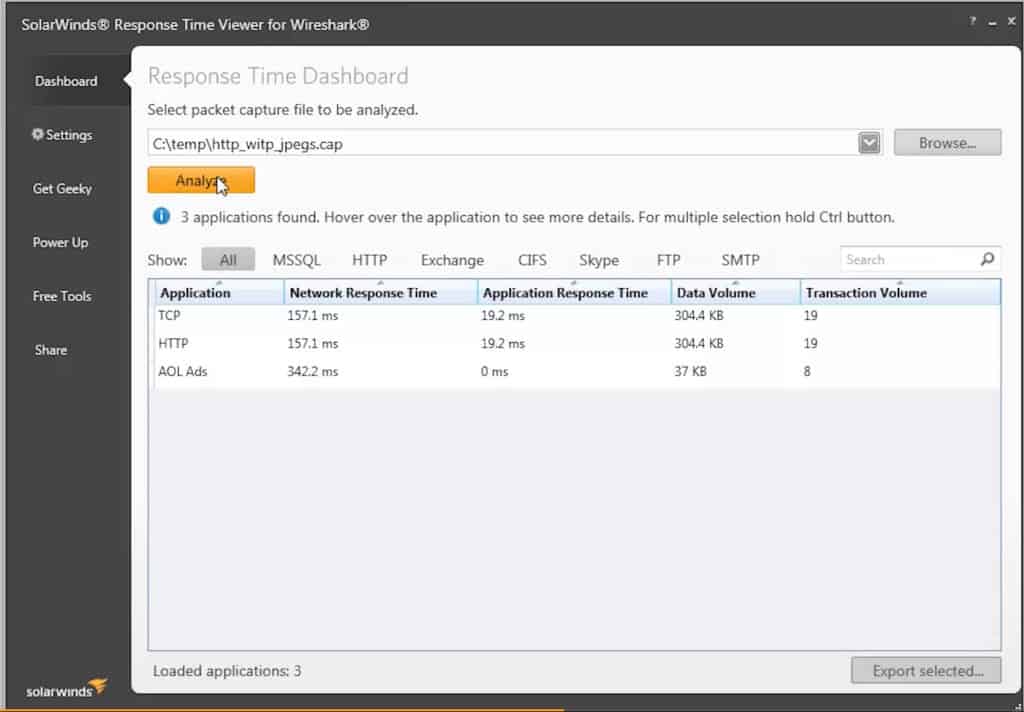Filter applications by MSSQL
The image size is (1024, 712).
tap(296, 260)
